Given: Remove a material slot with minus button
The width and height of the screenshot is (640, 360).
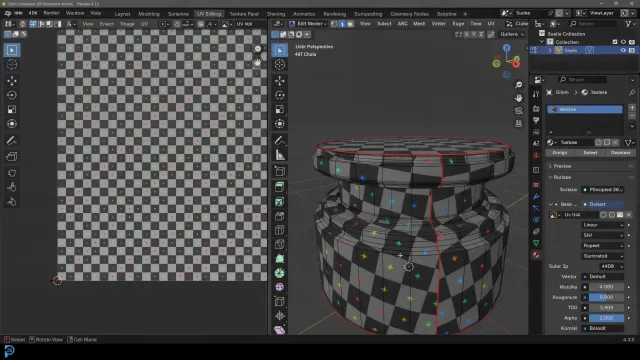Looking at the screenshot, I should 632,116.
